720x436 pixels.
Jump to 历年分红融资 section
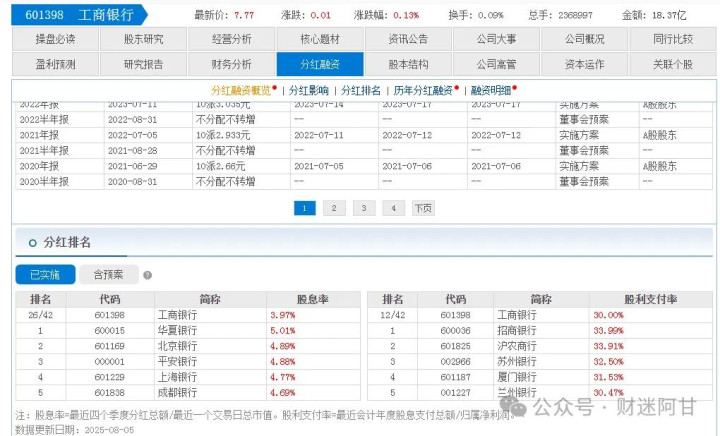(423, 90)
